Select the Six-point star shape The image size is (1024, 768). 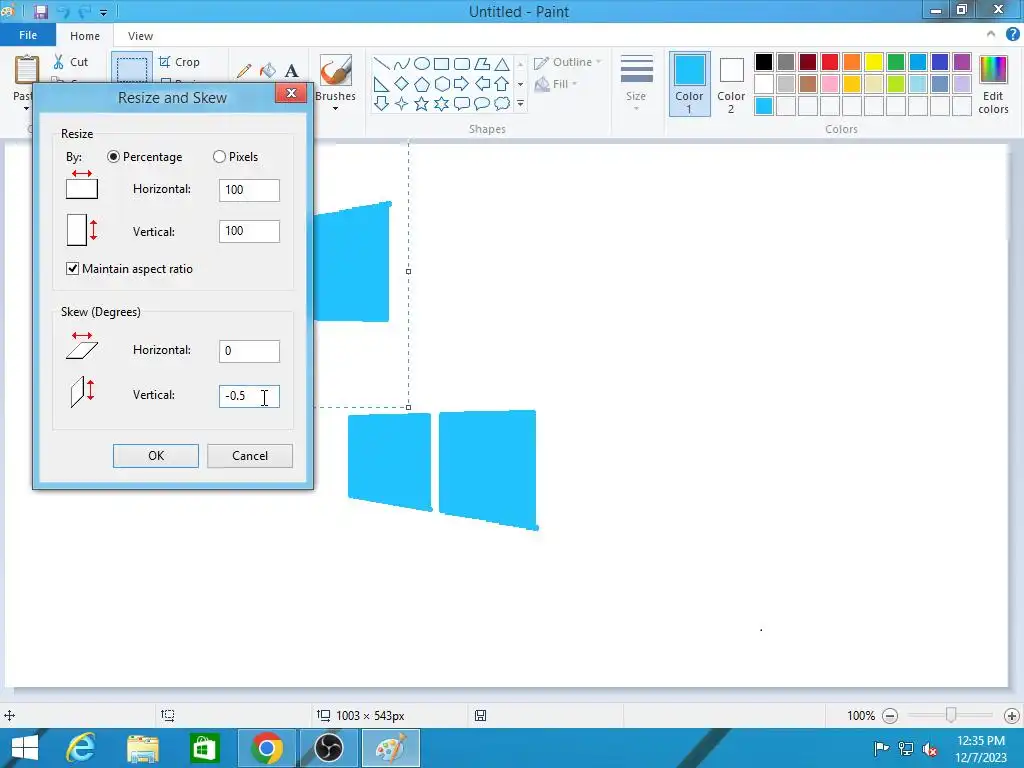pos(442,103)
